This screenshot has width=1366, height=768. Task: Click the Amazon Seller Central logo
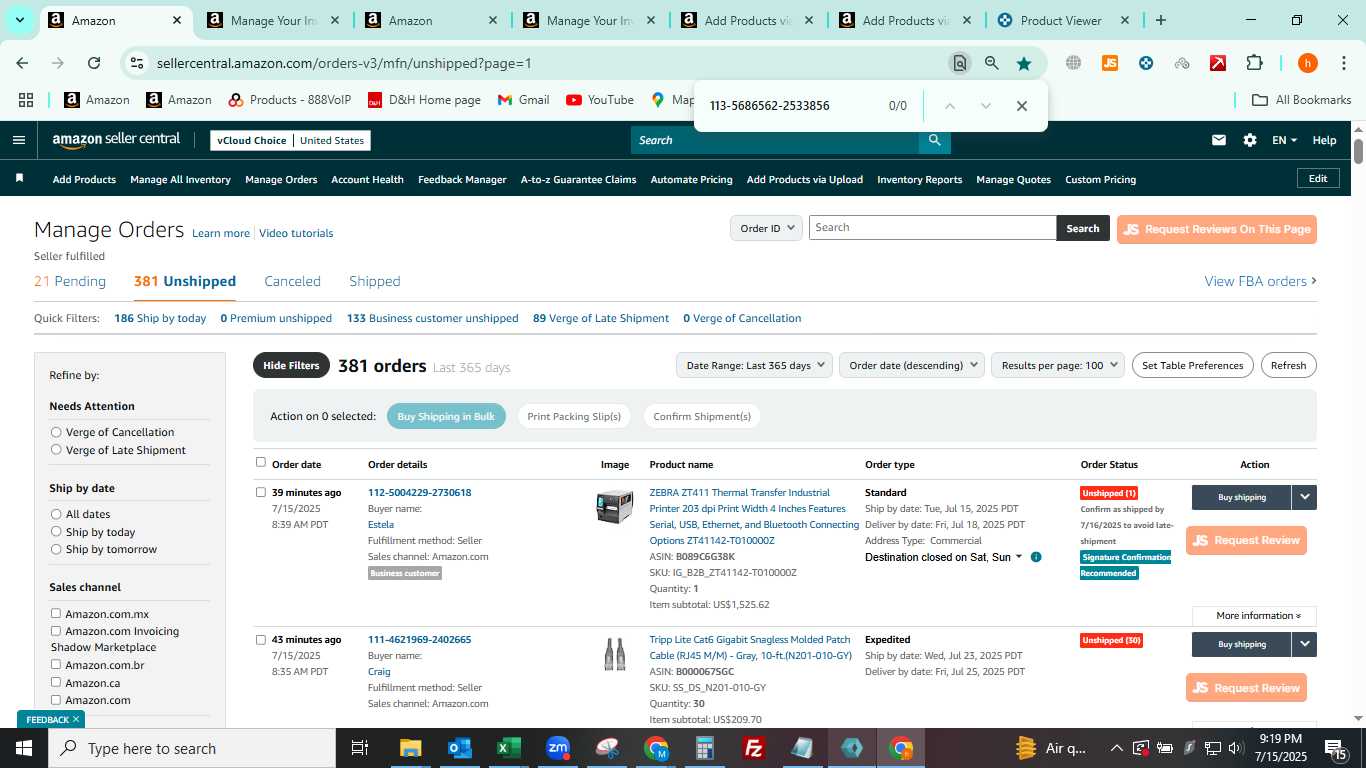click(116, 140)
